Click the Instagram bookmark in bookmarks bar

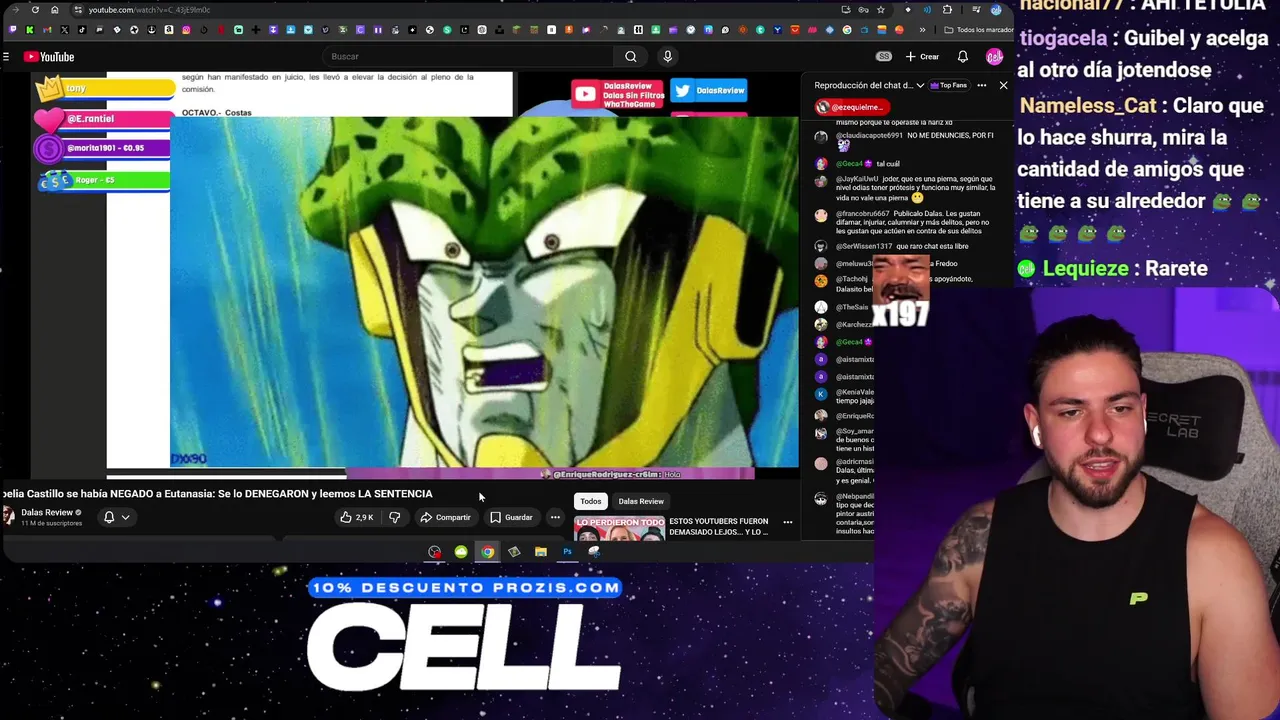click(186, 30)
